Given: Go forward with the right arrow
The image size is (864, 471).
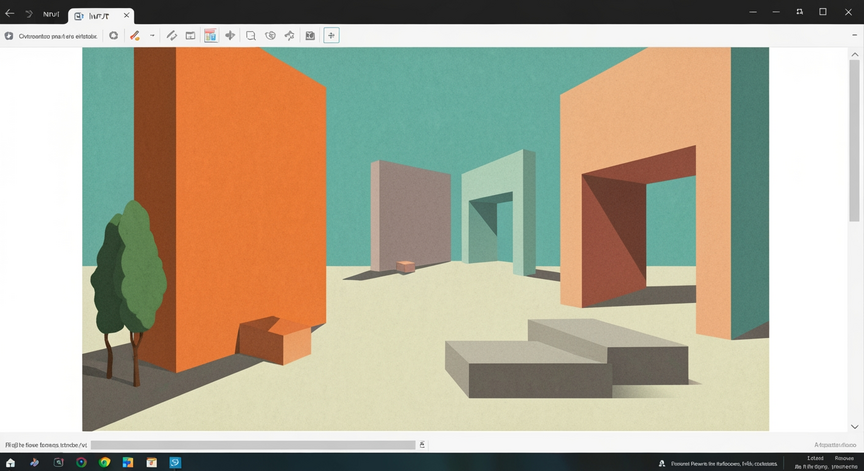Looking at the screenshot, I should pyautogui.click(x=29, y=14).
